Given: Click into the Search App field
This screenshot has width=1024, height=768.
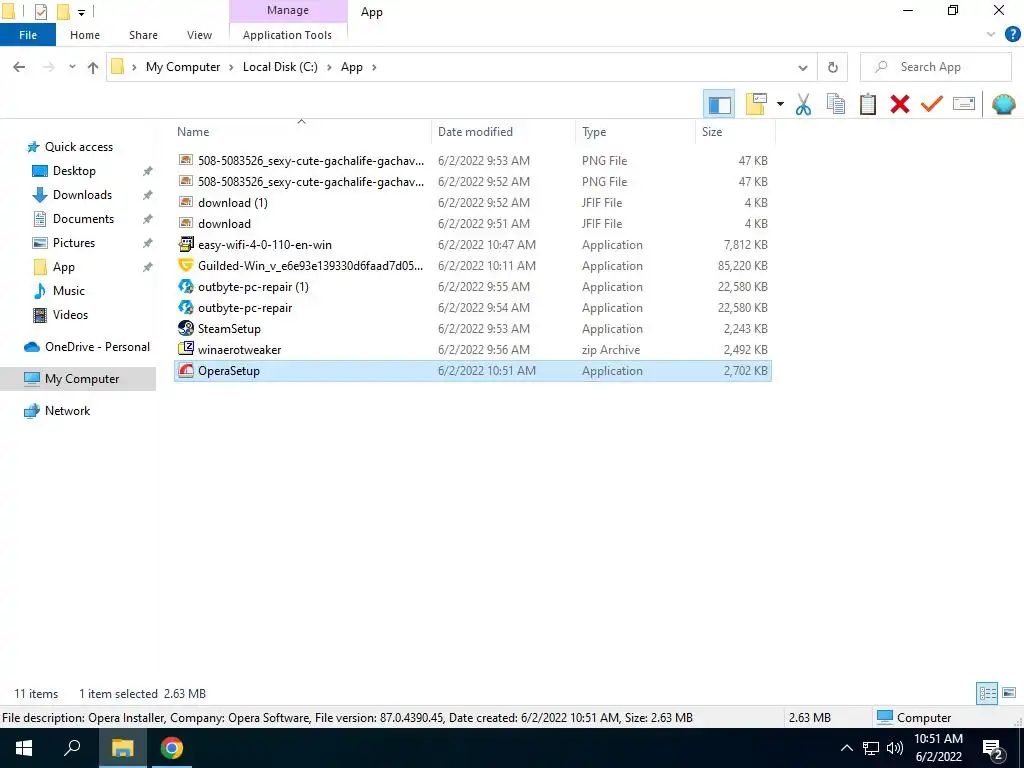Looking at the screenshot, I should pyautogui.click(x=936, y=67).
